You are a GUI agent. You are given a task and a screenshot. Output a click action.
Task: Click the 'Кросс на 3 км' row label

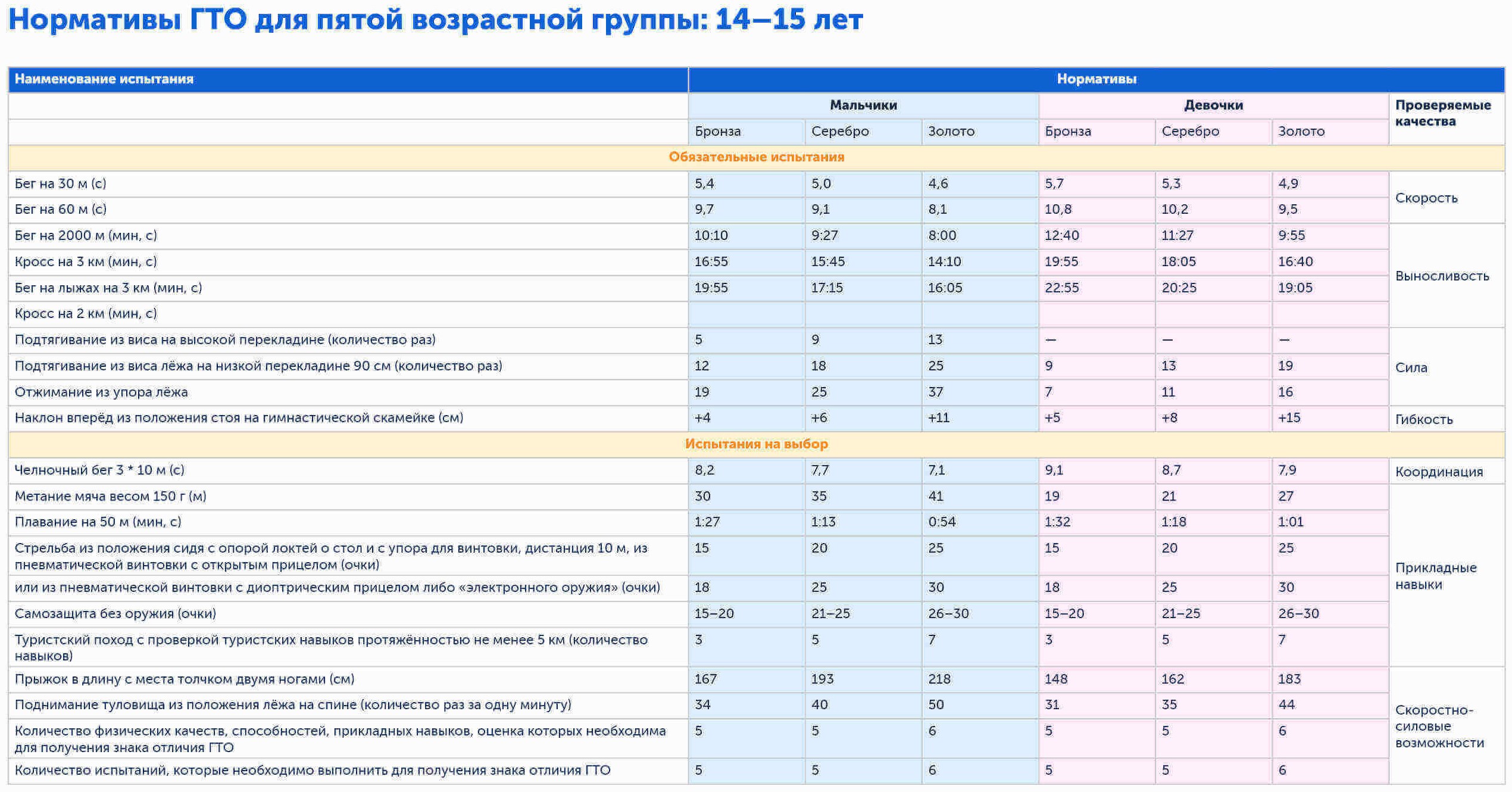point(86,262)
